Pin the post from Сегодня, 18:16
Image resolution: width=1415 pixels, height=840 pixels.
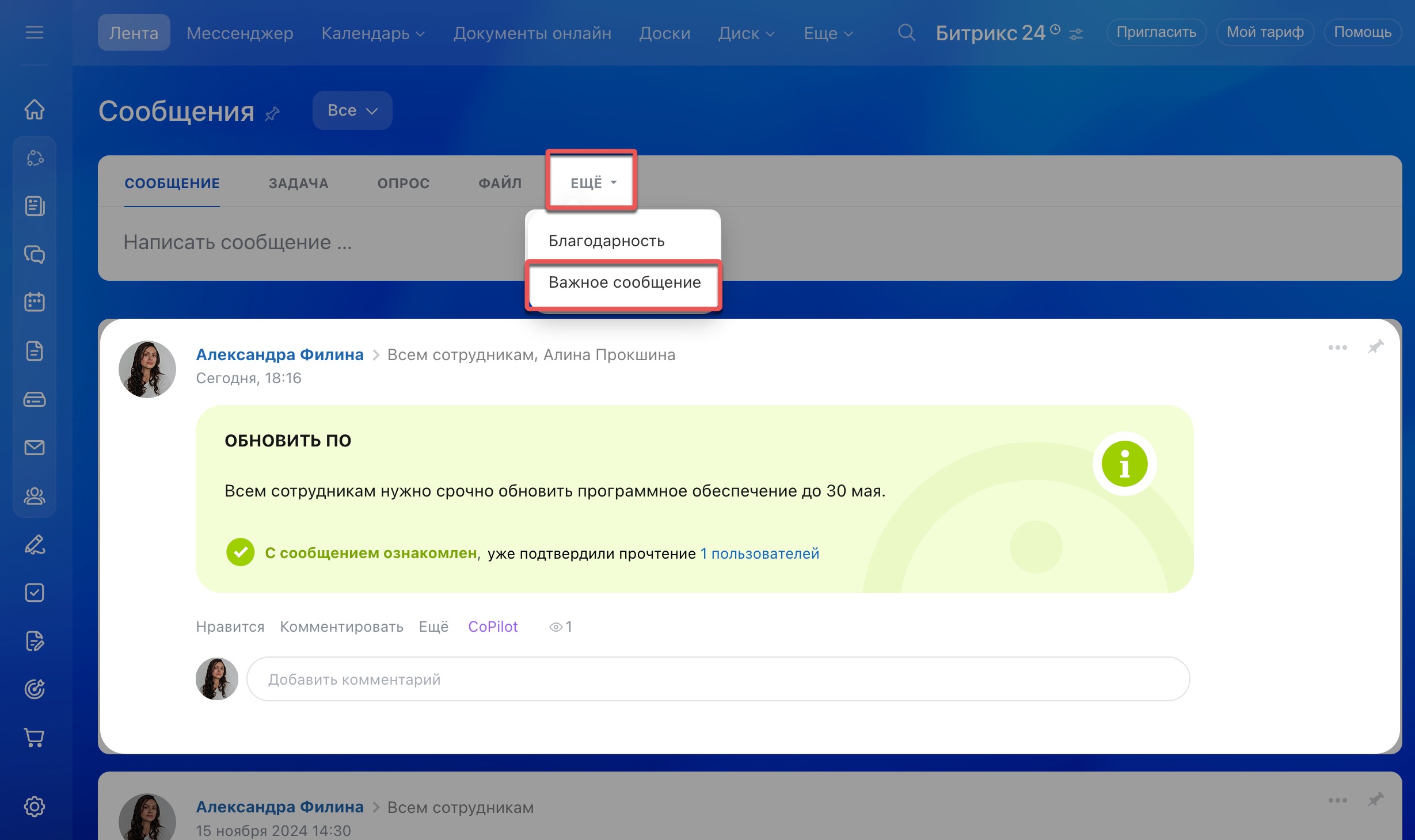(x=1375, y=346)
